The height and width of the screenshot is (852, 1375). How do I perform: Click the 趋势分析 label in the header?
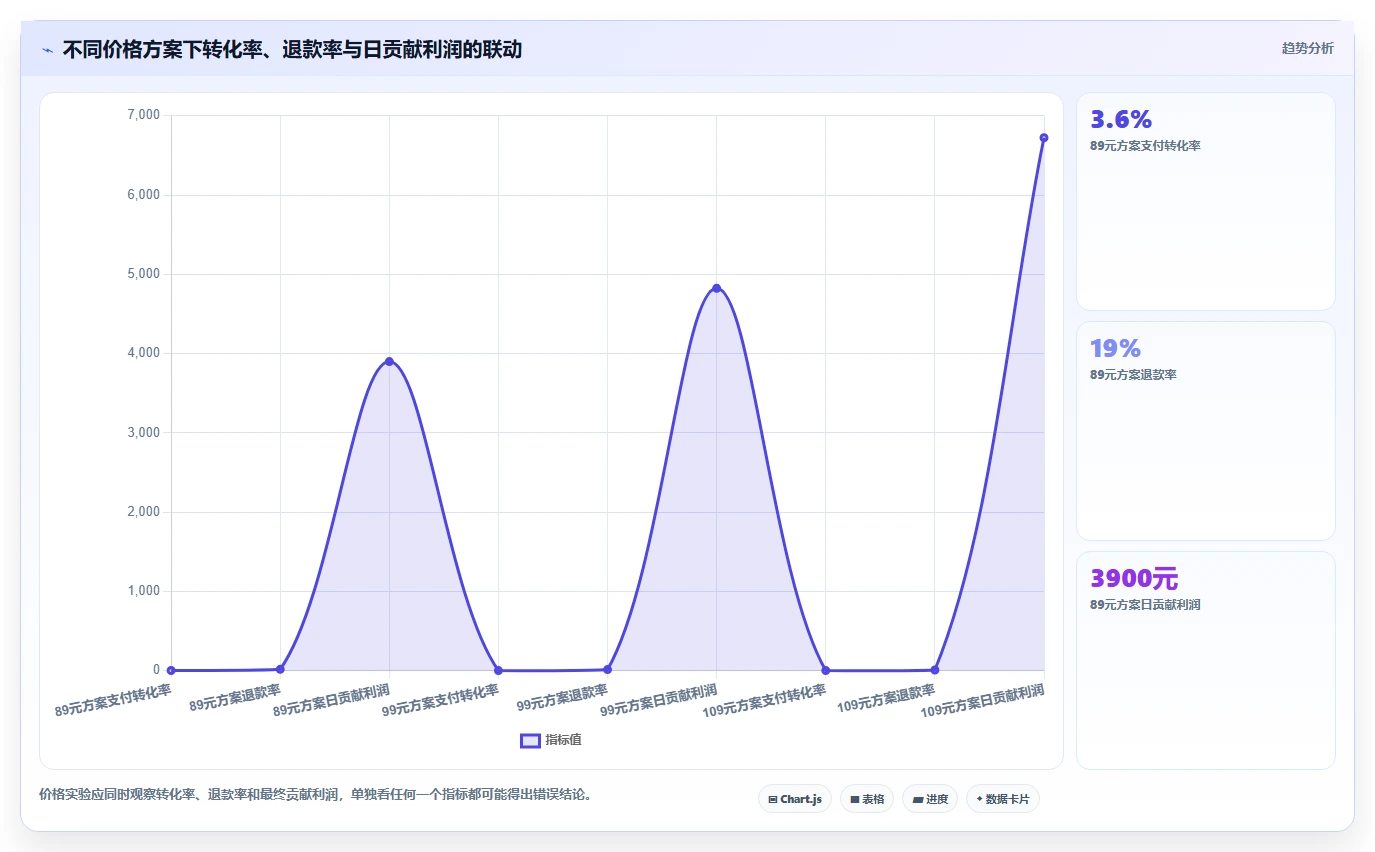[1307, 48]
